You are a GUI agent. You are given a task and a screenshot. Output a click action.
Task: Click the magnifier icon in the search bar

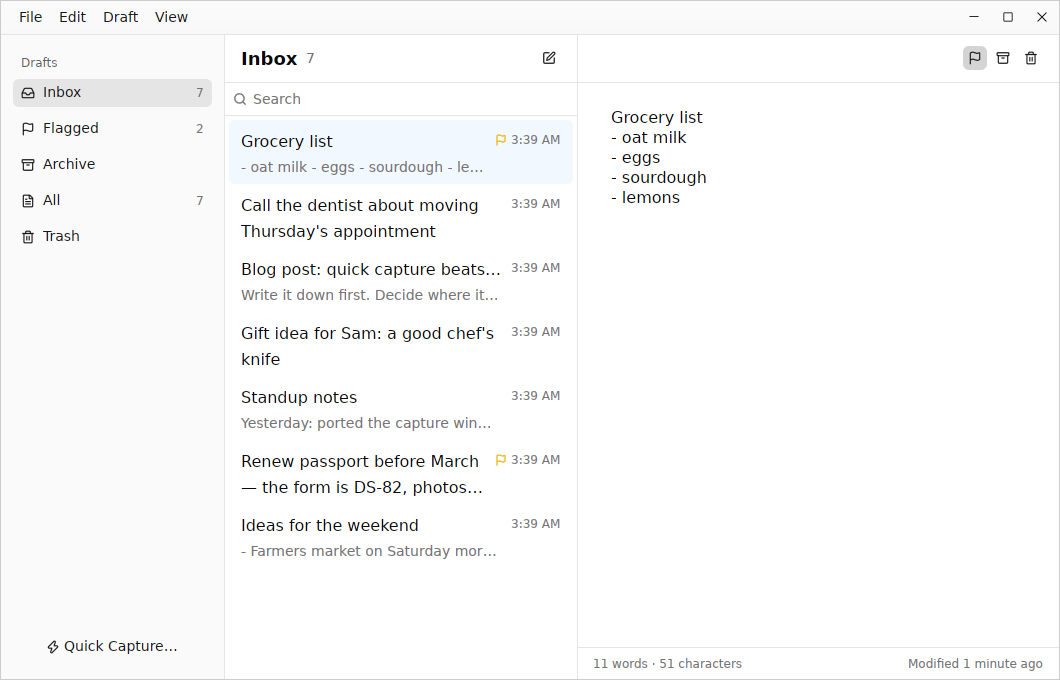coord(240,99)
